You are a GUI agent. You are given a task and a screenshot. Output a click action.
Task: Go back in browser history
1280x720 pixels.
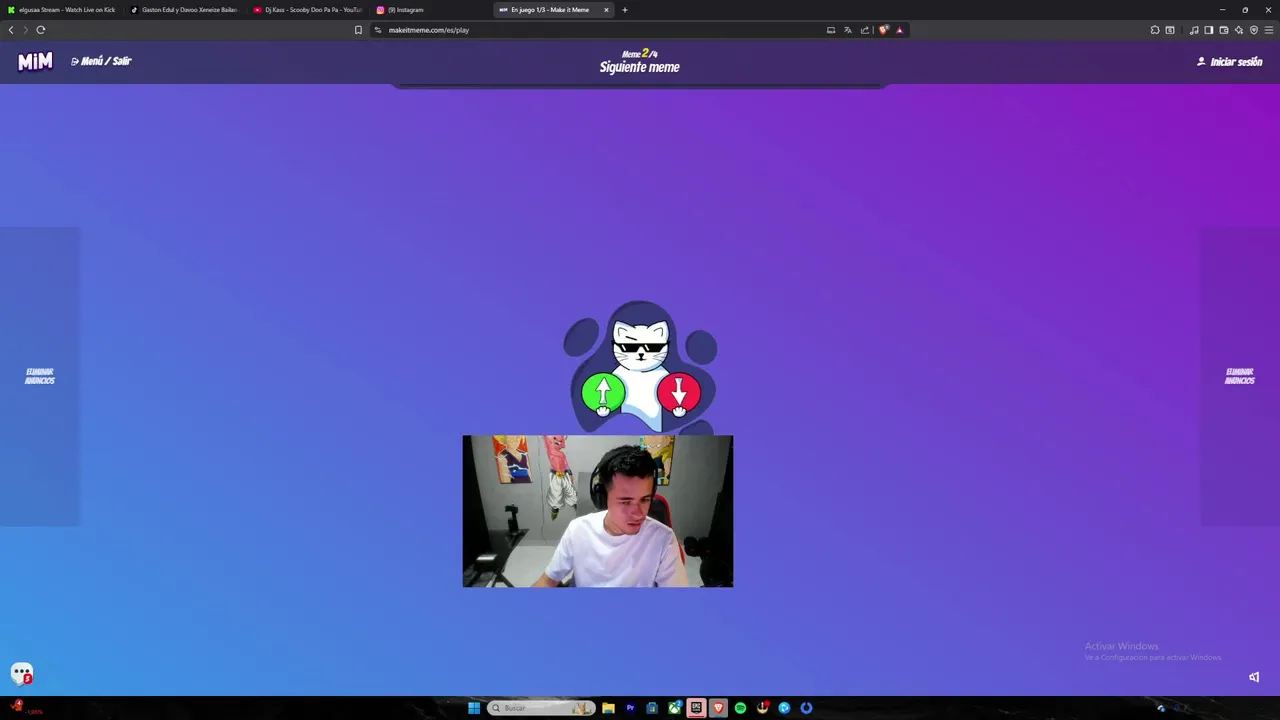point(11,30)
